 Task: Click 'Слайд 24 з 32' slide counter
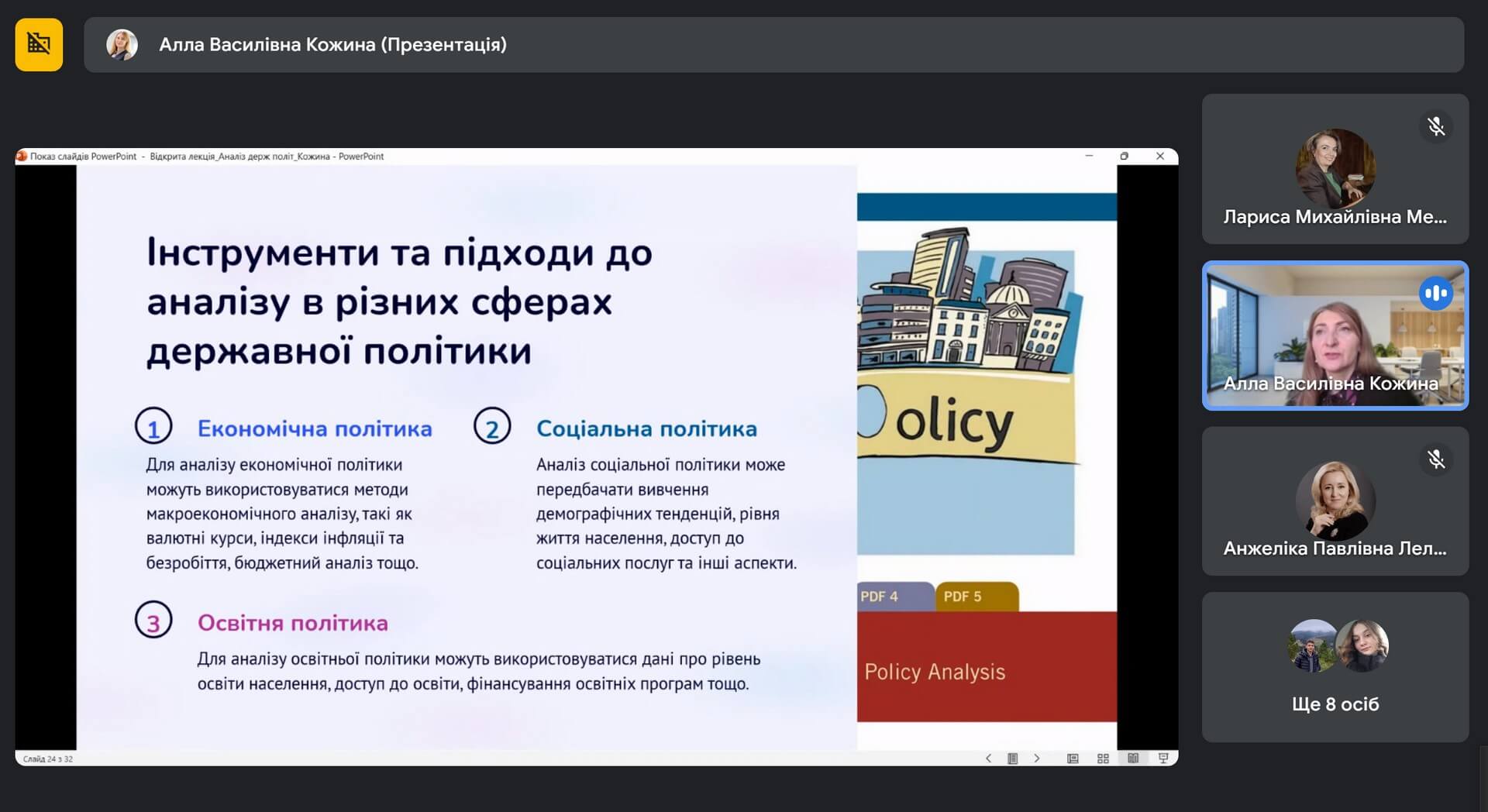[48, 759]
